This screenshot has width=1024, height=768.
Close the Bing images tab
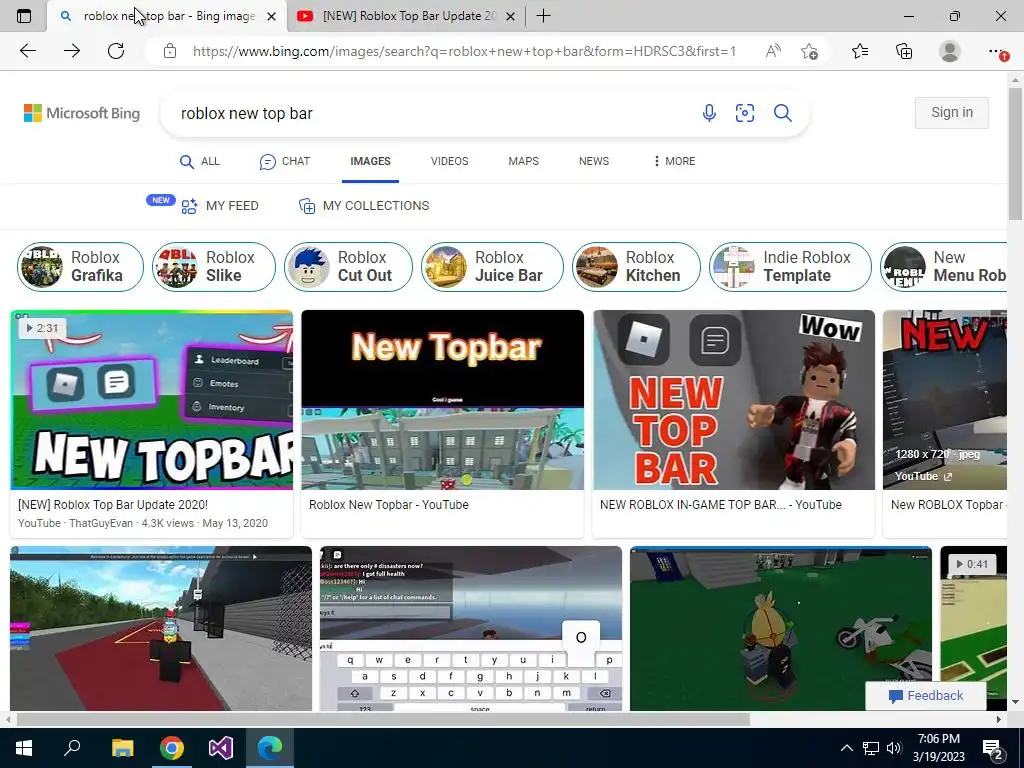click(x=272, y=16)
